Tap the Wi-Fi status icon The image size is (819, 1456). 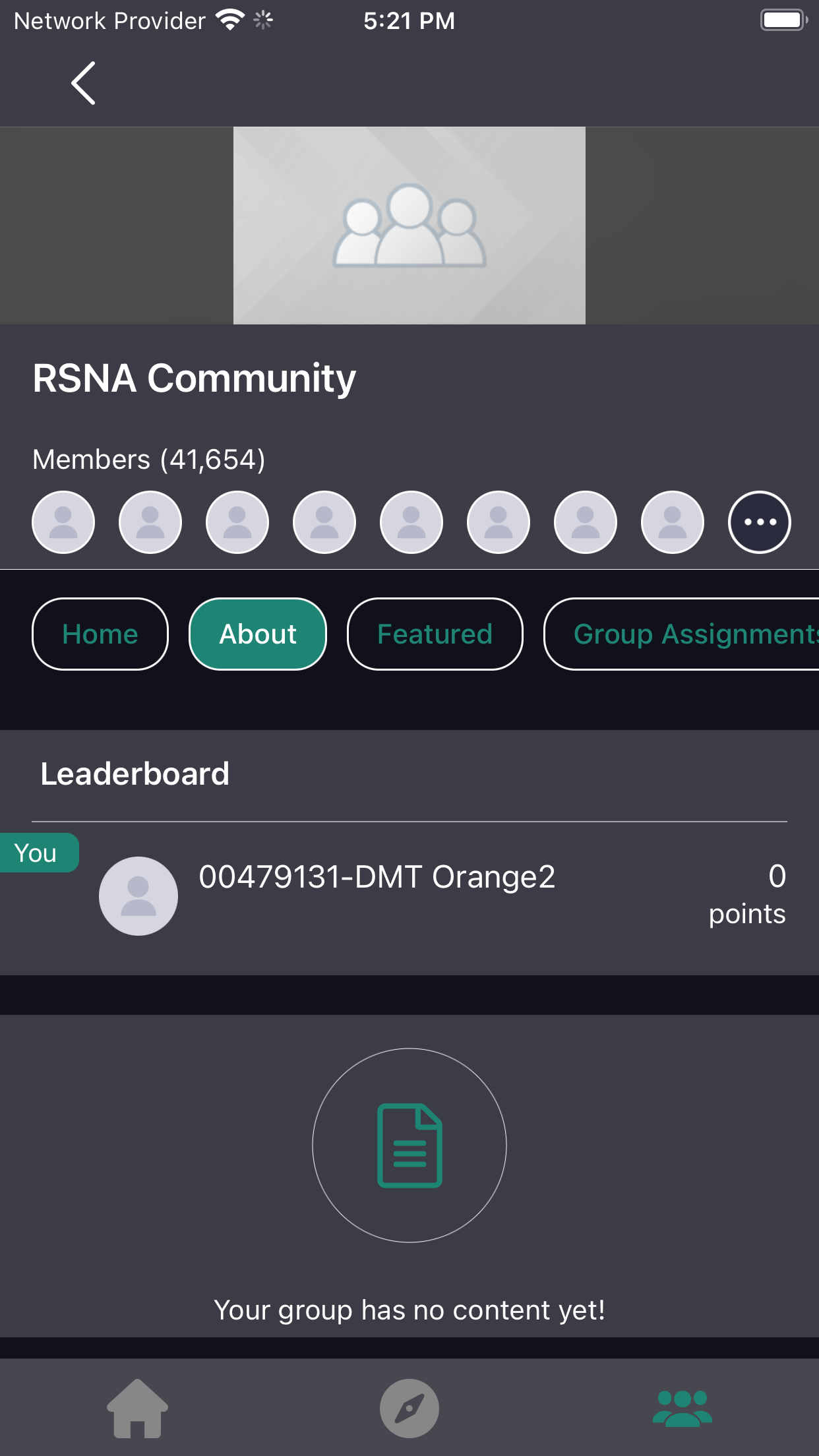point(230,20)
